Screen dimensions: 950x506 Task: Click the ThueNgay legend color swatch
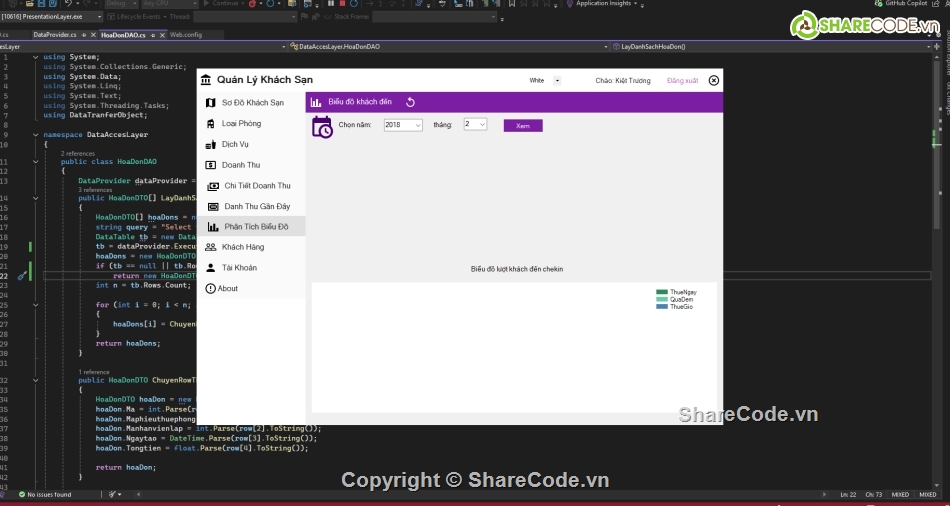pyautogui.click(x=661, y=292)
